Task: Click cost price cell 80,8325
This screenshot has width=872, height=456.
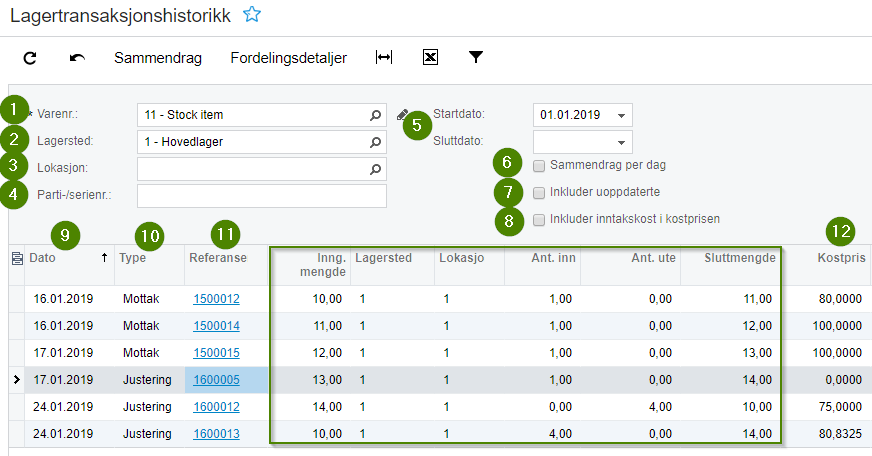Action: [826, 434]
